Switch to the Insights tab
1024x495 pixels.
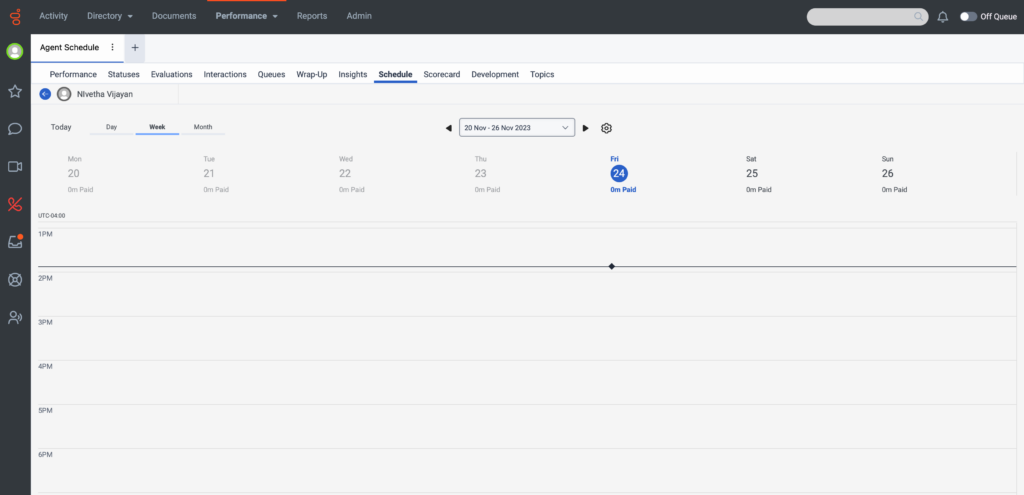353,74
